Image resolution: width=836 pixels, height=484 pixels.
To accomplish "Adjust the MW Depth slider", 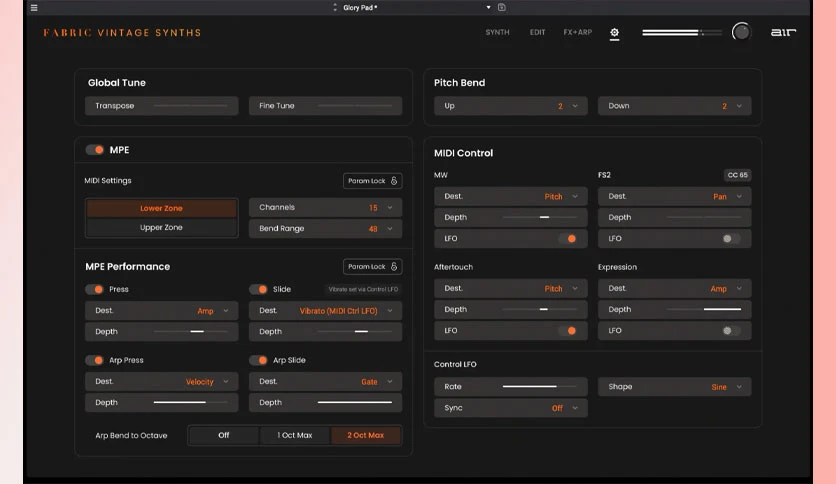I will point(540,217).
